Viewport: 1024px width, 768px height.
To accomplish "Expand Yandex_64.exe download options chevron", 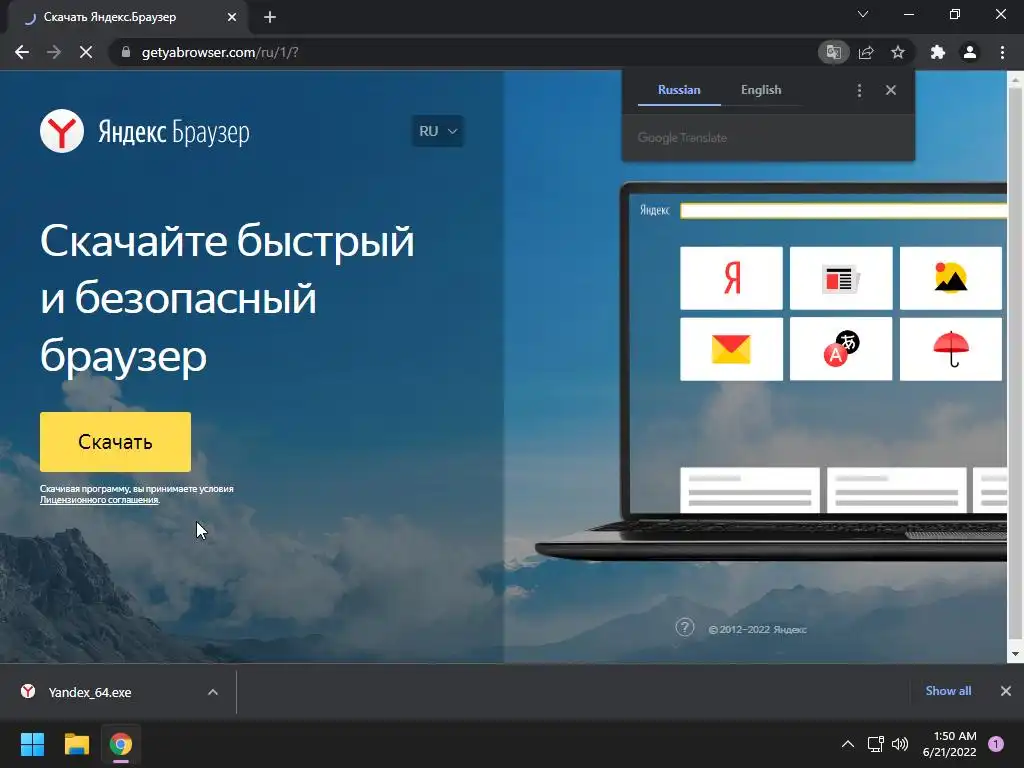I will (x=213, y=692).
